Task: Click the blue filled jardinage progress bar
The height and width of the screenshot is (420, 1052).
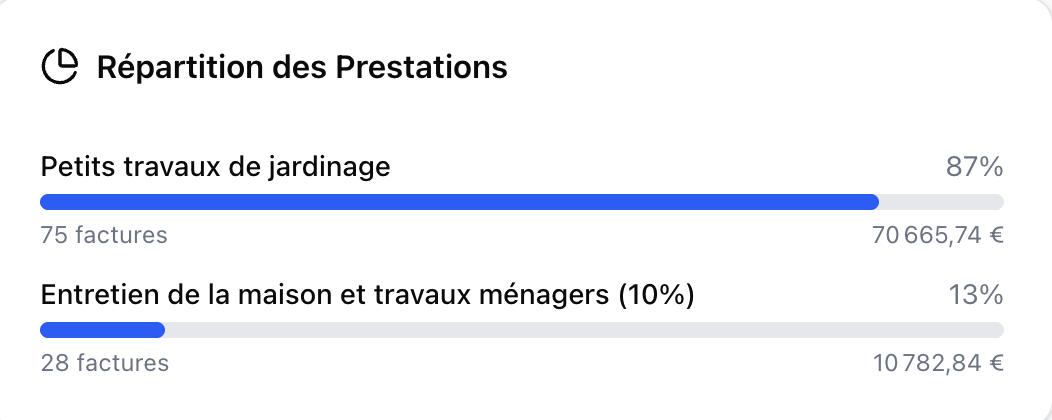Action: [x=459, y=202]
